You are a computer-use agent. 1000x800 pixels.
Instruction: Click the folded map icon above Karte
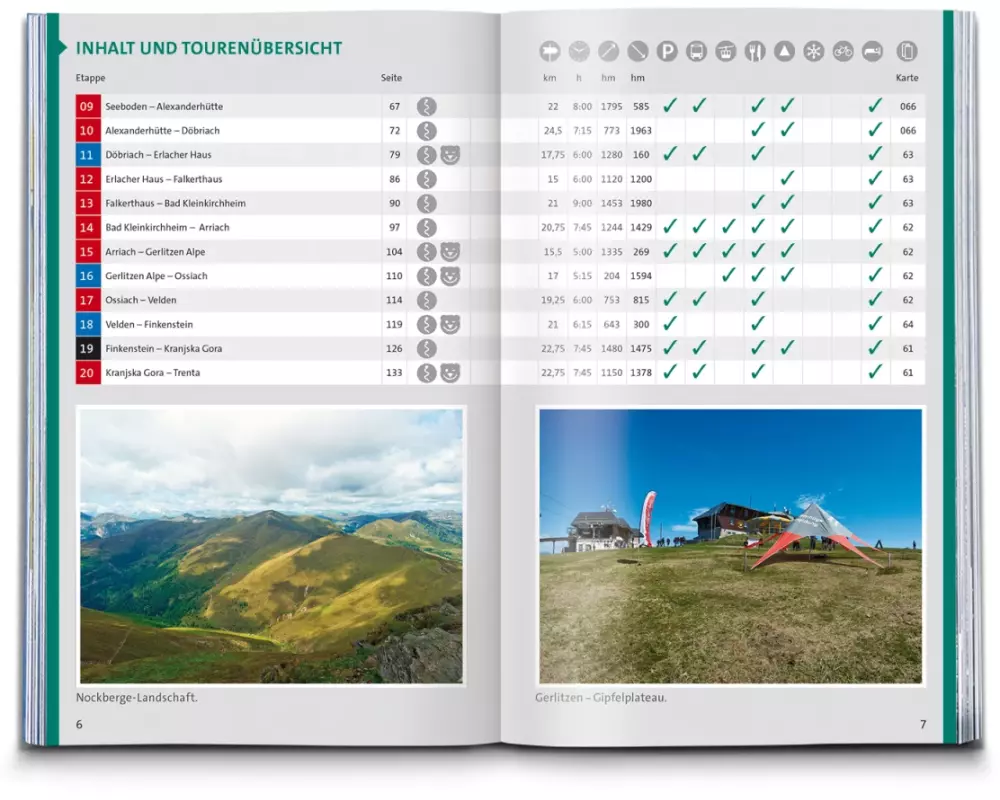click(907, 52)
